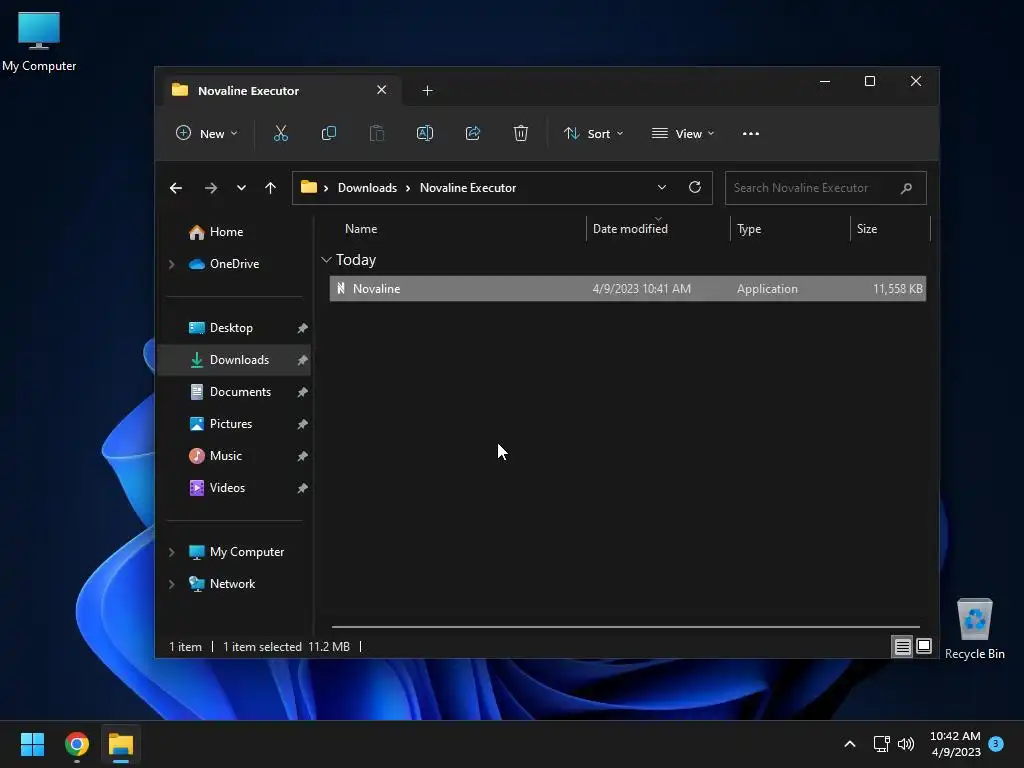Viewport: 1024px width, 768px height.
Task: Open notifications badge in taskbar
Action: 996,743
